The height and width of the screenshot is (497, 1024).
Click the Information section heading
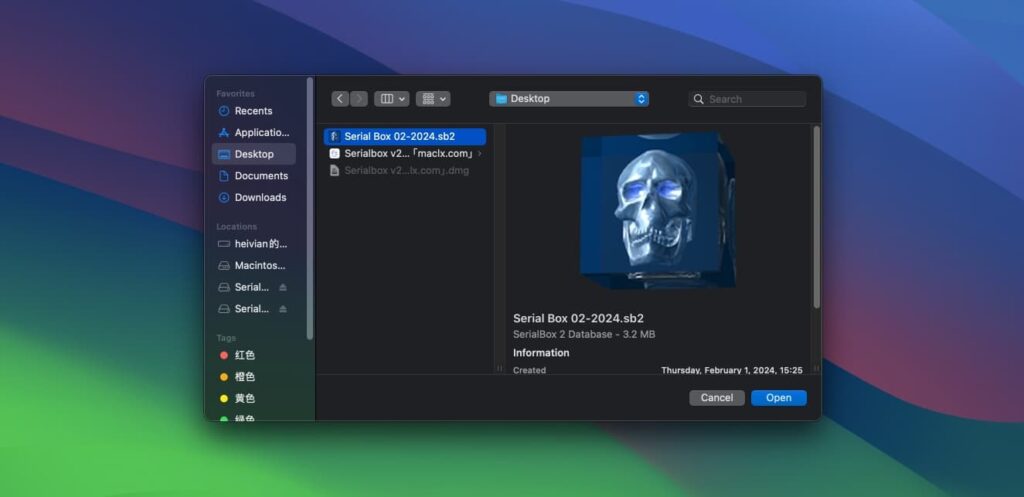541,353
